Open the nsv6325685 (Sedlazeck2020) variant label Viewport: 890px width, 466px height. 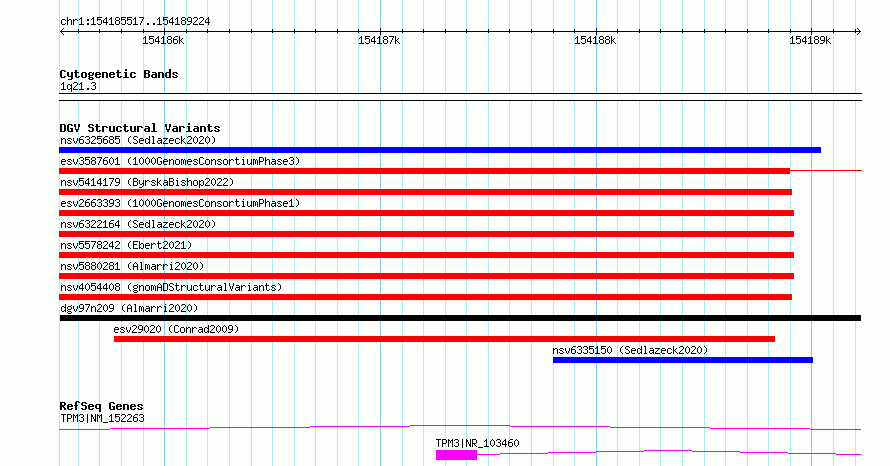coord(138,140)
